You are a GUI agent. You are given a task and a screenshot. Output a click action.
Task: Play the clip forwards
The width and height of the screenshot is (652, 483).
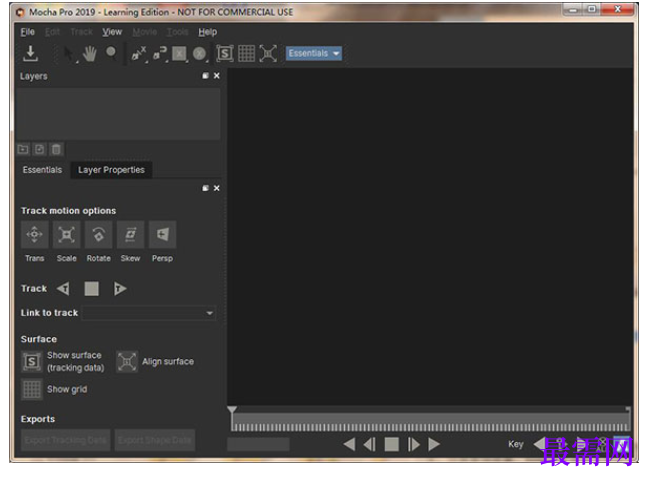pyautogui.click(x=434, y=444)
